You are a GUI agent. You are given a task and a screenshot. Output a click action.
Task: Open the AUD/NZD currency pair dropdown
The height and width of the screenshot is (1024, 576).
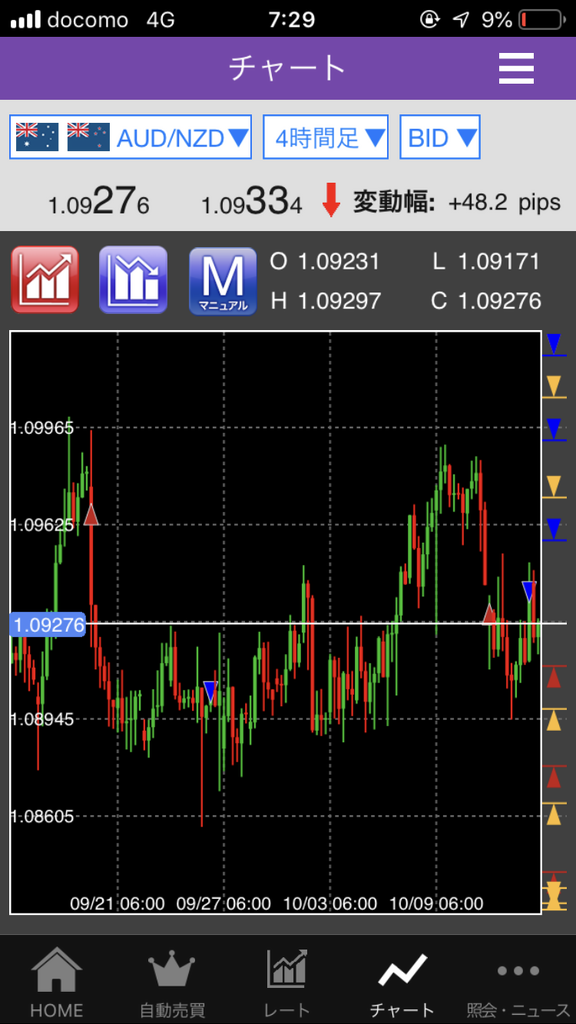(131, 137)
